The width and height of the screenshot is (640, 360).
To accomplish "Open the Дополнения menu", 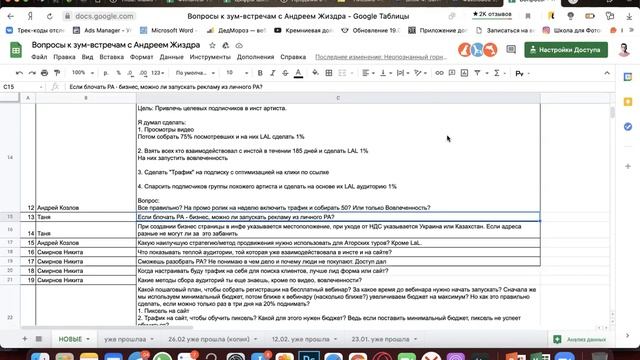I will 256,57.
